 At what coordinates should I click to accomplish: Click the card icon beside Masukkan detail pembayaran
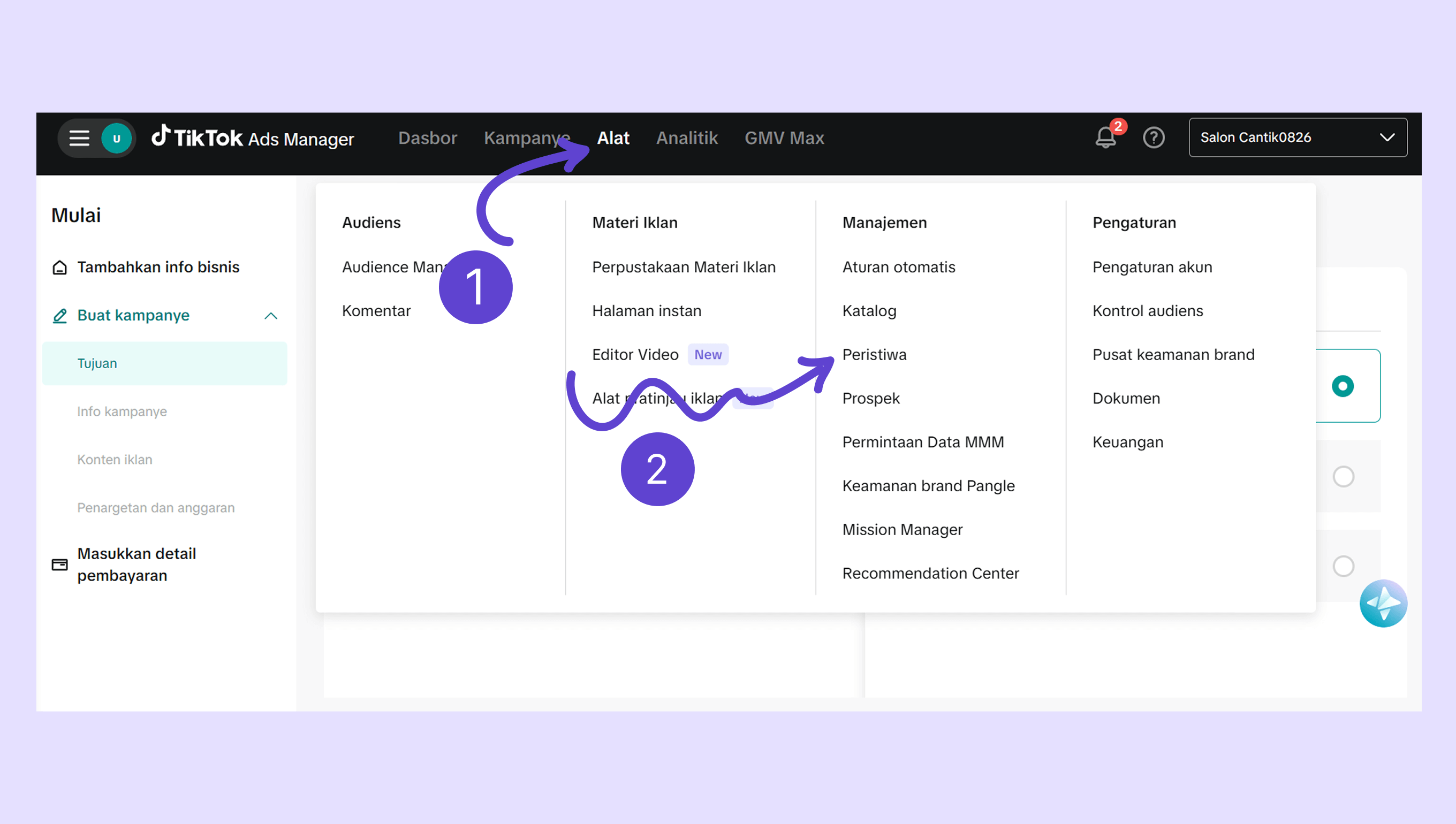click(59, 564)
